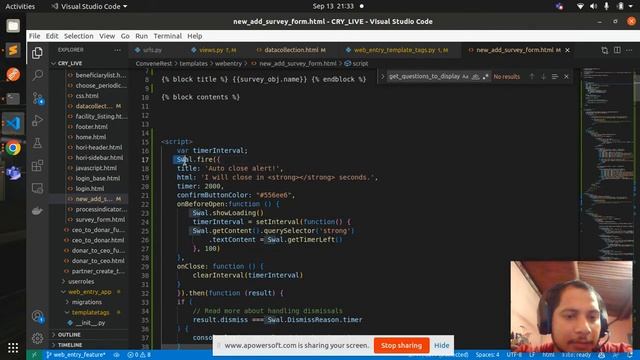Expand the replace toggle in find widget
The width and height of the screenshot is (640, 360).
click(382, 76)
